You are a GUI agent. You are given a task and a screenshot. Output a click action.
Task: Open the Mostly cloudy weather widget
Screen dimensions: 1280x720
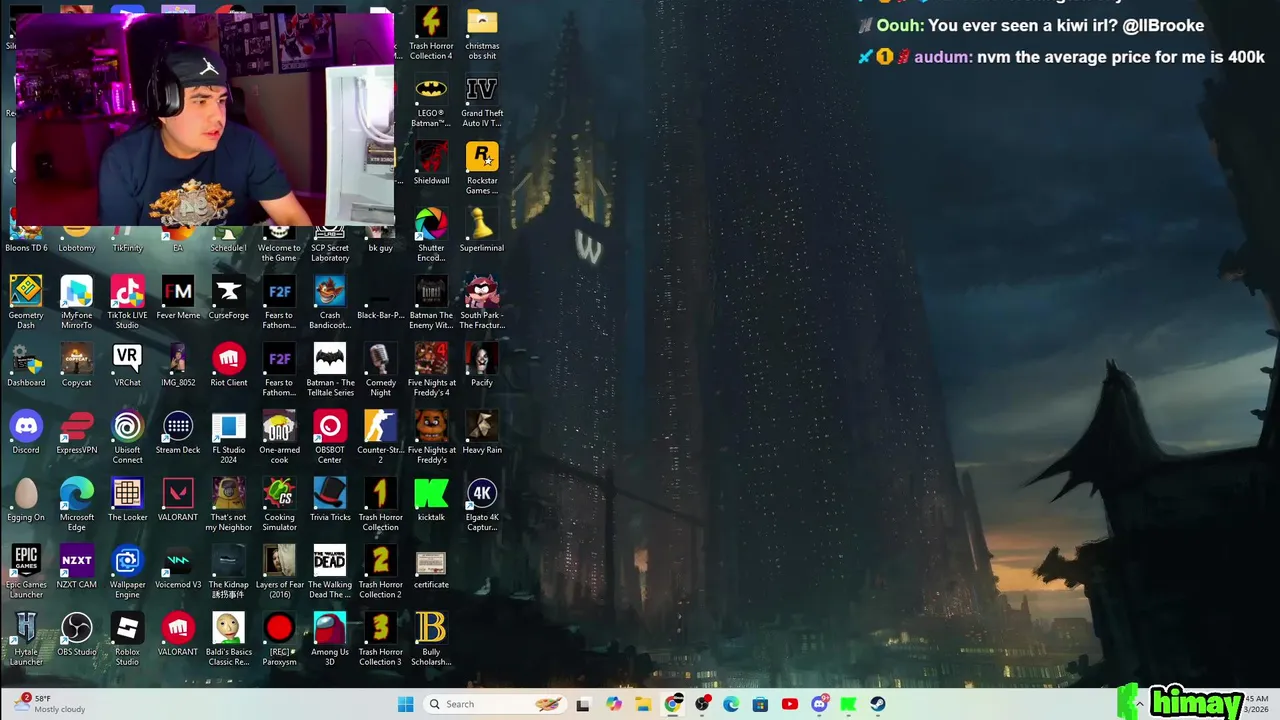[50, 704]
